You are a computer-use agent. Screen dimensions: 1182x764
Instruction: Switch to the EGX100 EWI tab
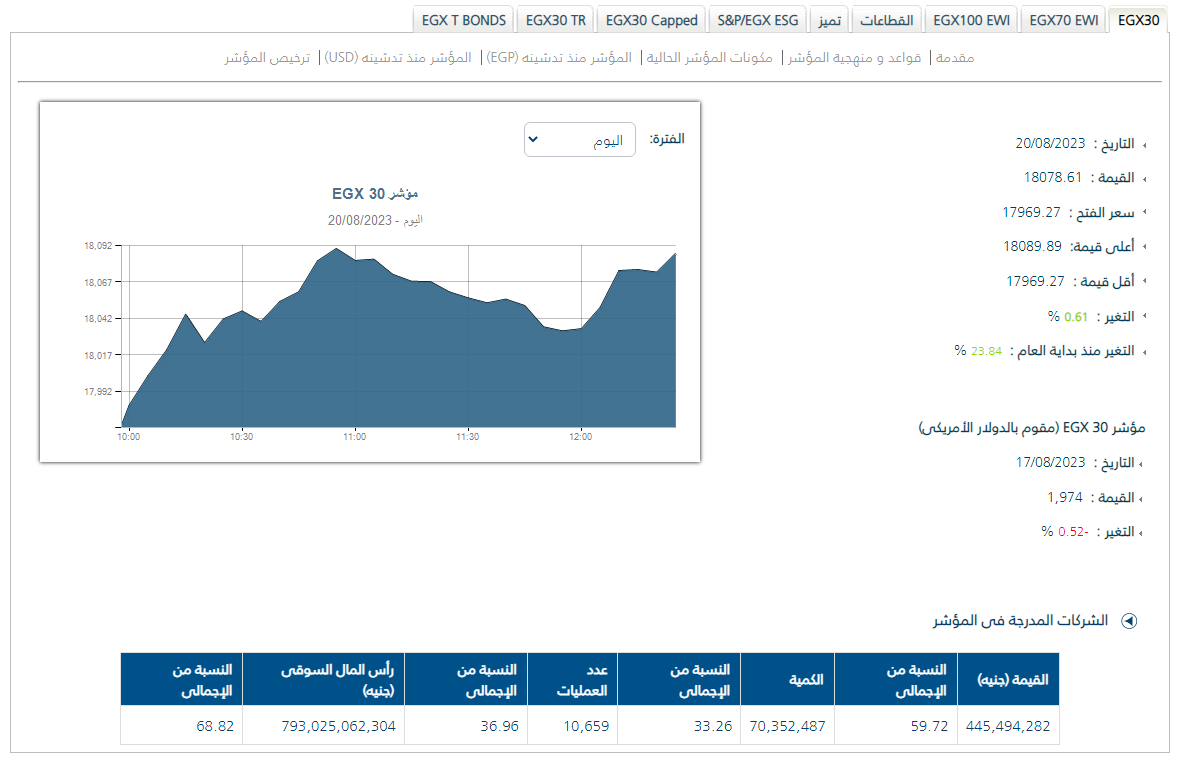point(971,20)
